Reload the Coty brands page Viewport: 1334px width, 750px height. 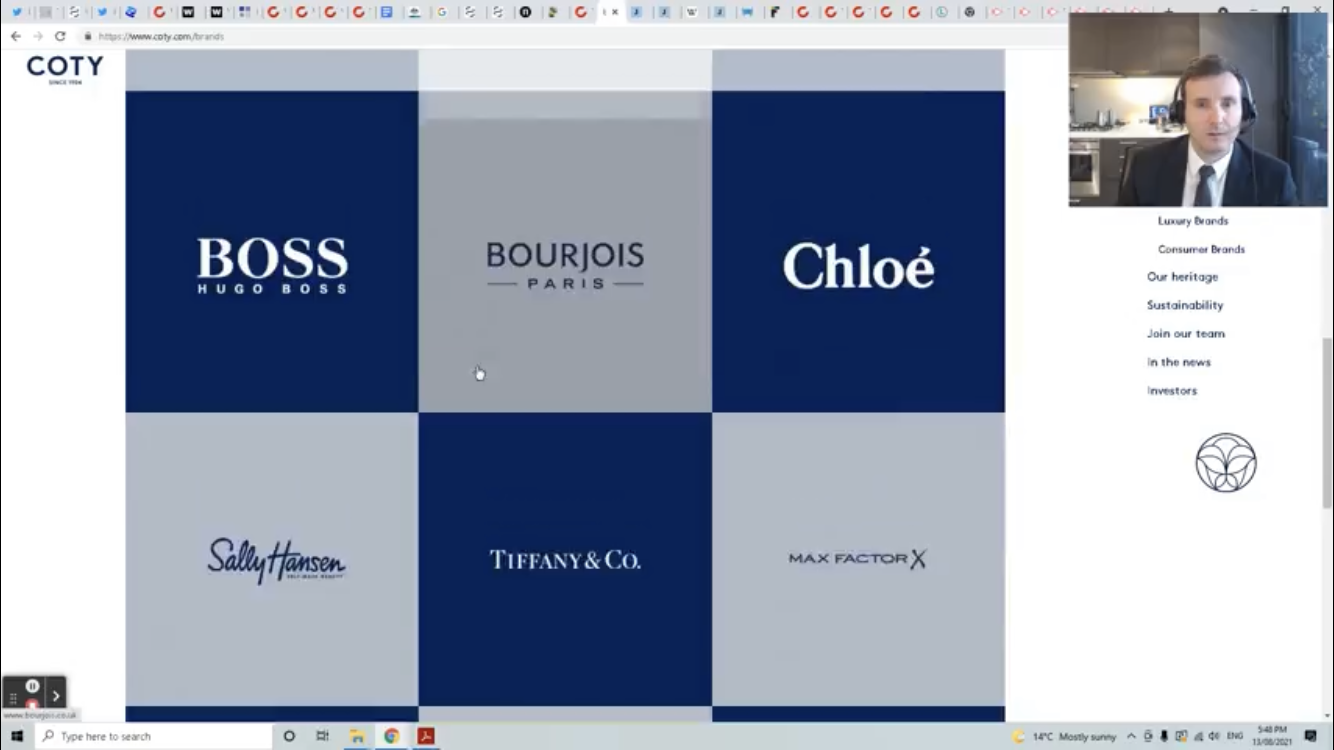click(60, 36)
